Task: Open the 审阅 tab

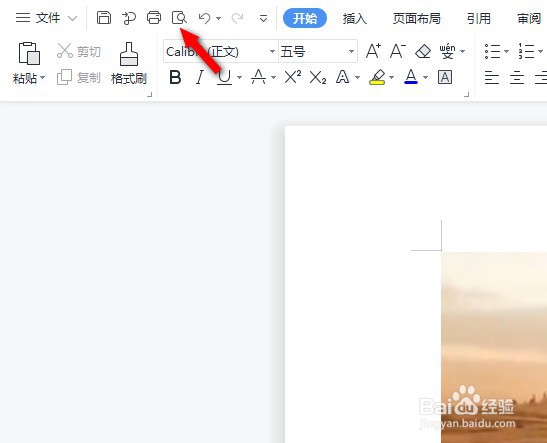Action: click(x=529, y=18)
